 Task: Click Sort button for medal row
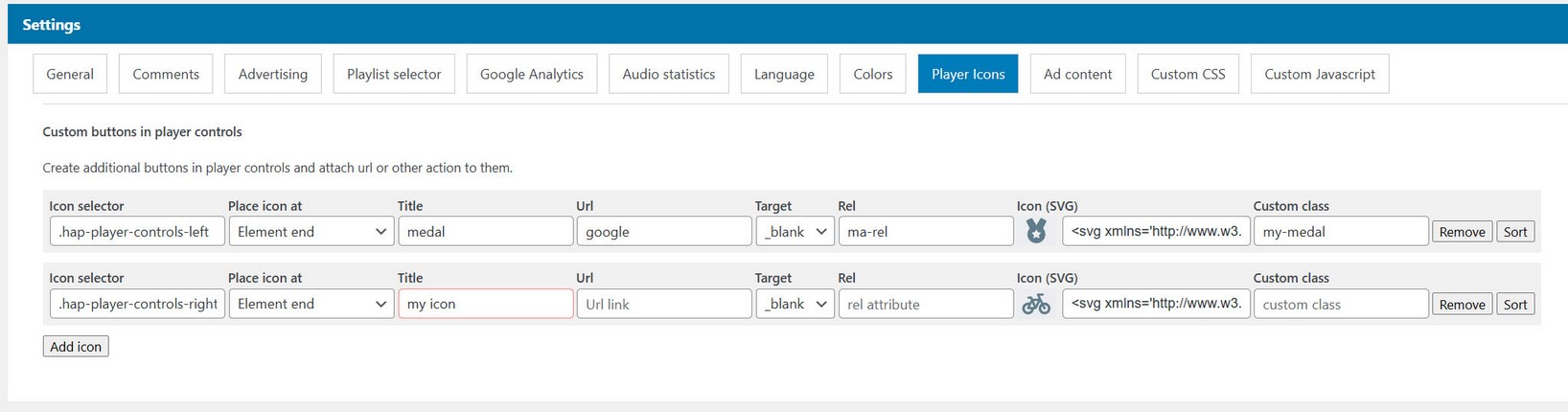tap(1515, 232)
